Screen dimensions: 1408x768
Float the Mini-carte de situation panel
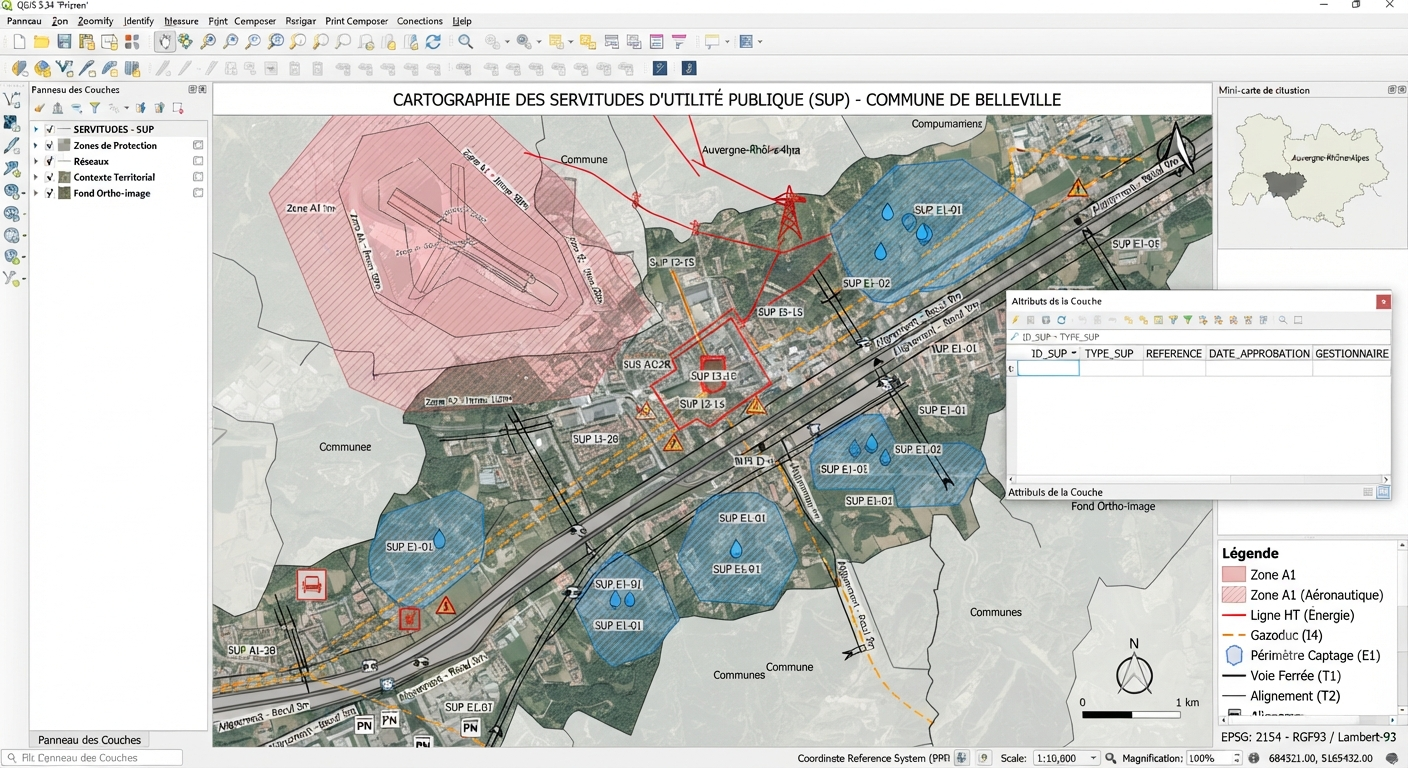[x=1391, y=89]
